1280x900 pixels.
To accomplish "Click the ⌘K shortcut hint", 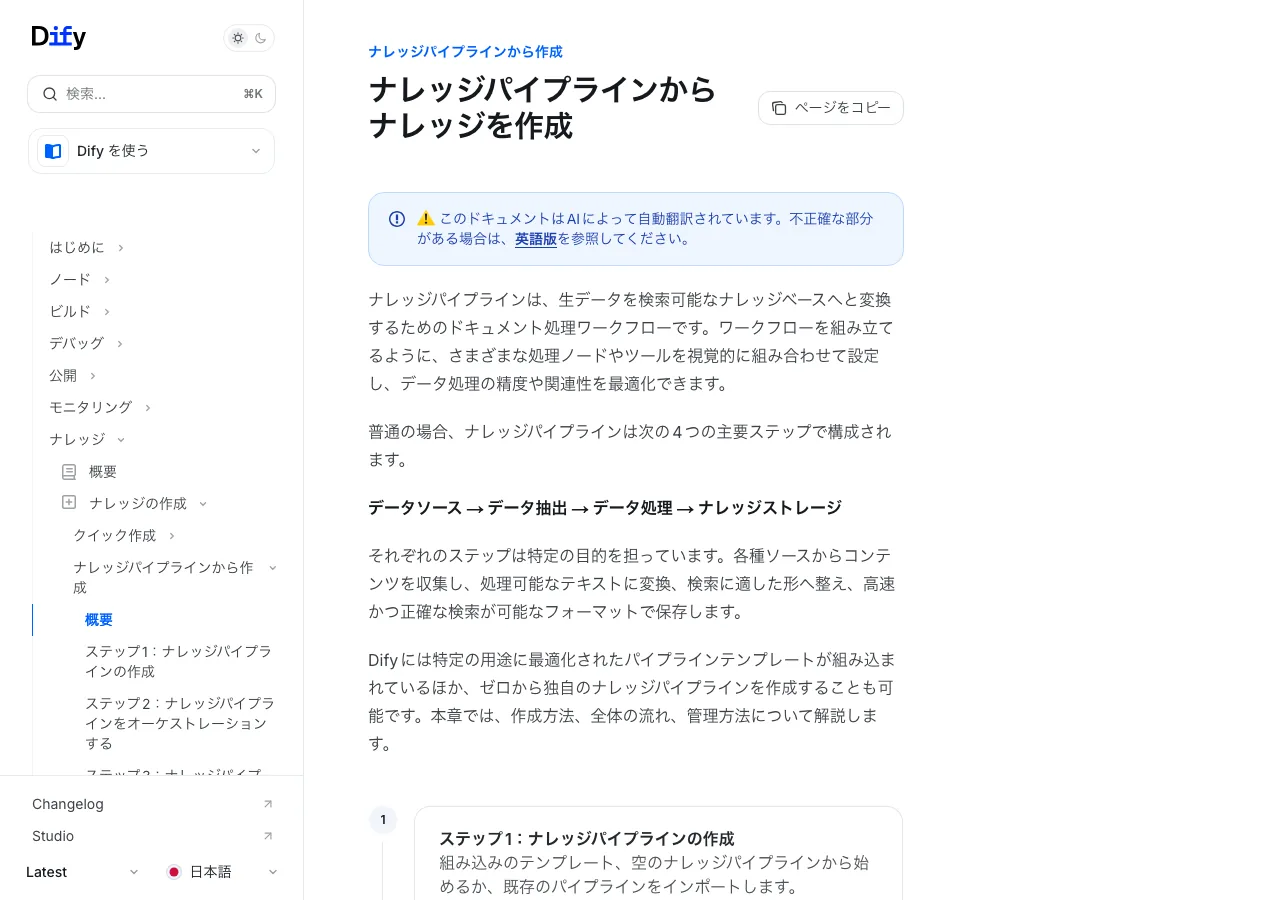I will pos(253,94).
